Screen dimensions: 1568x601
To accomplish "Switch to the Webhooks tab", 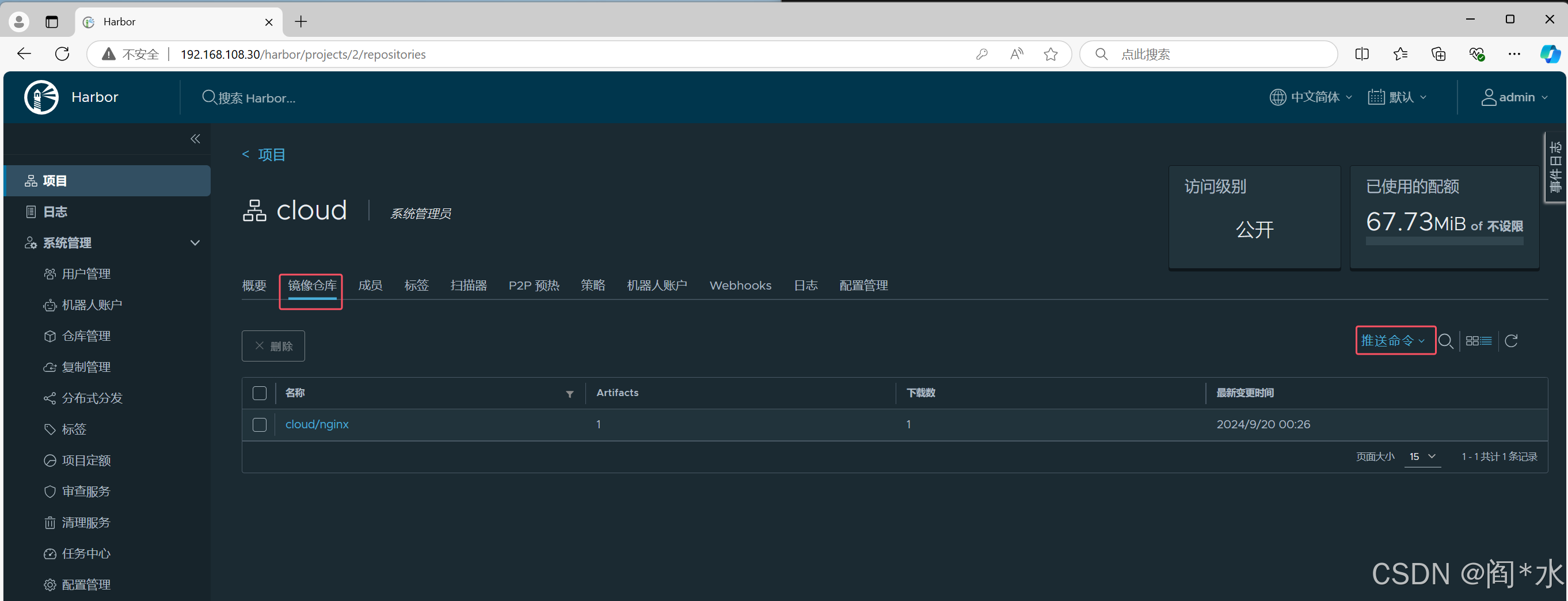I will click(740, 286).
